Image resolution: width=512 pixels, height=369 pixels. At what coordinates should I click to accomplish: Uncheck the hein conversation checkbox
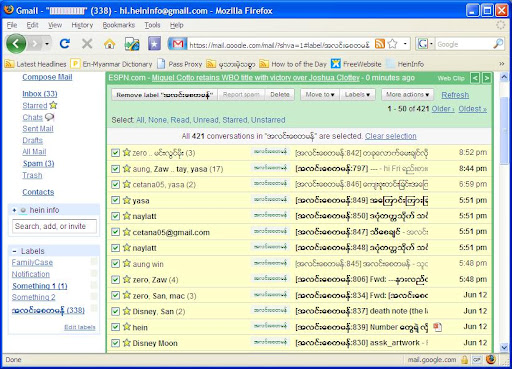click(115, 327)
